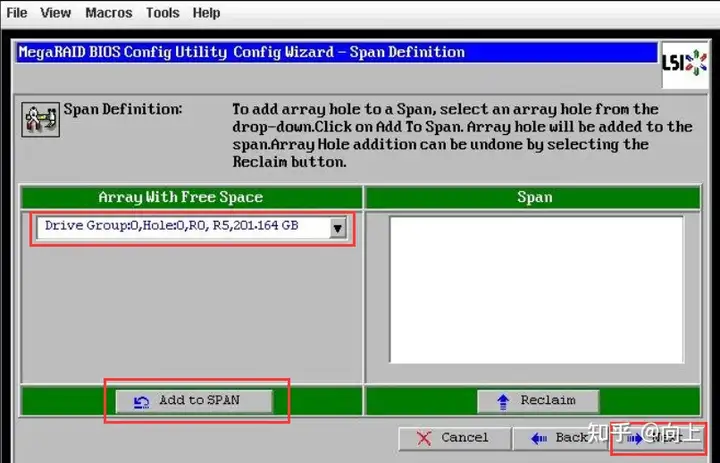Viewport: 720px width, 463px height.
Task: Click the Add To Span instruction paragraph
Action: tap(461, 136)
